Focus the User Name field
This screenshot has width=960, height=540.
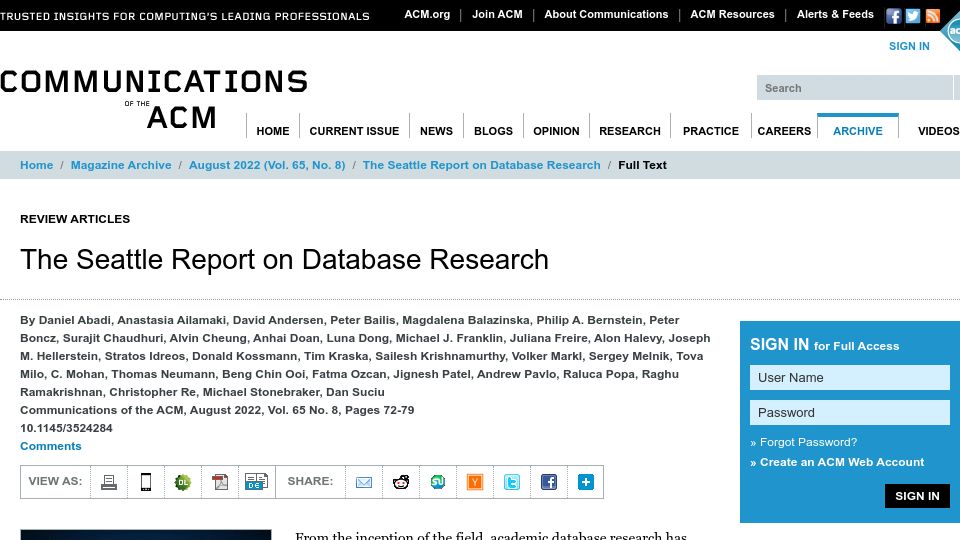pyautogui.click(x=850, y=378)
